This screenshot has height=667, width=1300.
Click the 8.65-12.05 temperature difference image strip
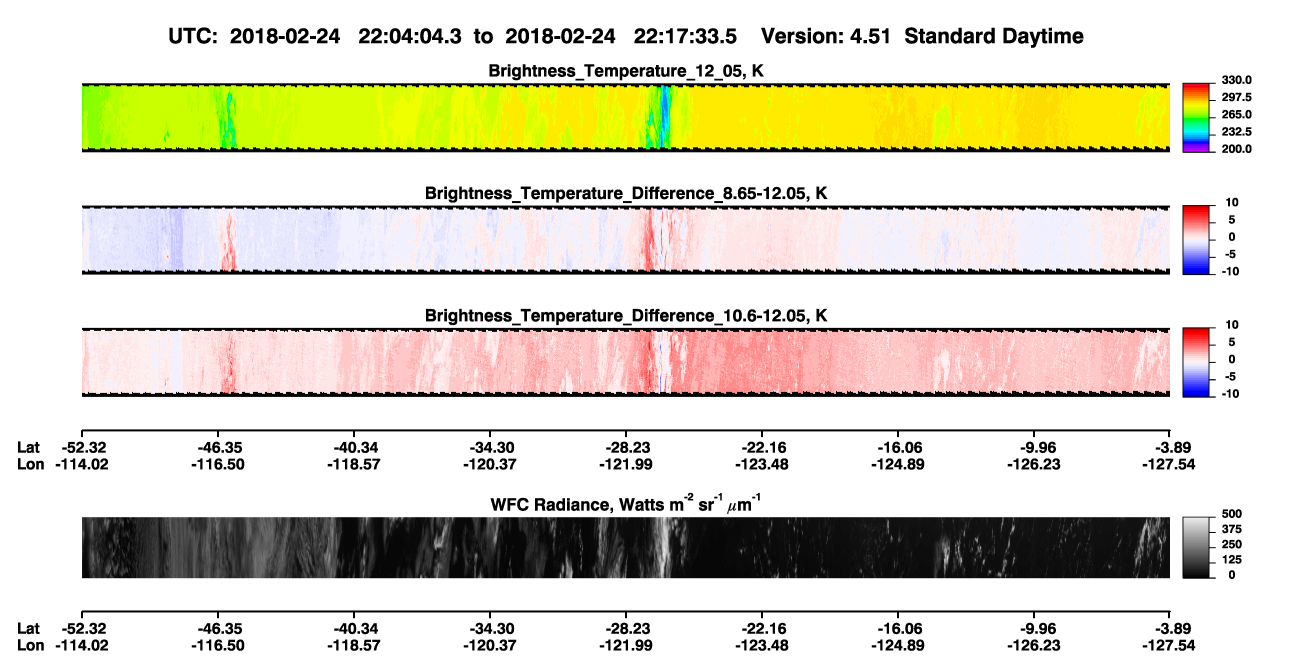(625, 240)
